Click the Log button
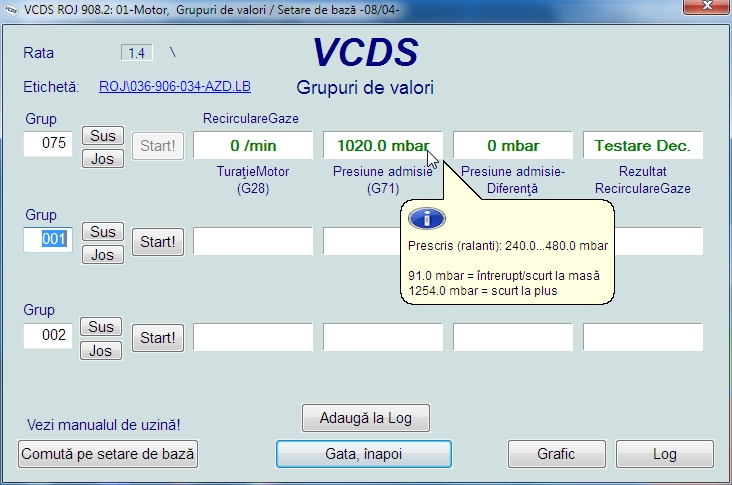Image resolution: width=732 pixels, height=485 pixels. tap(665, 454)
